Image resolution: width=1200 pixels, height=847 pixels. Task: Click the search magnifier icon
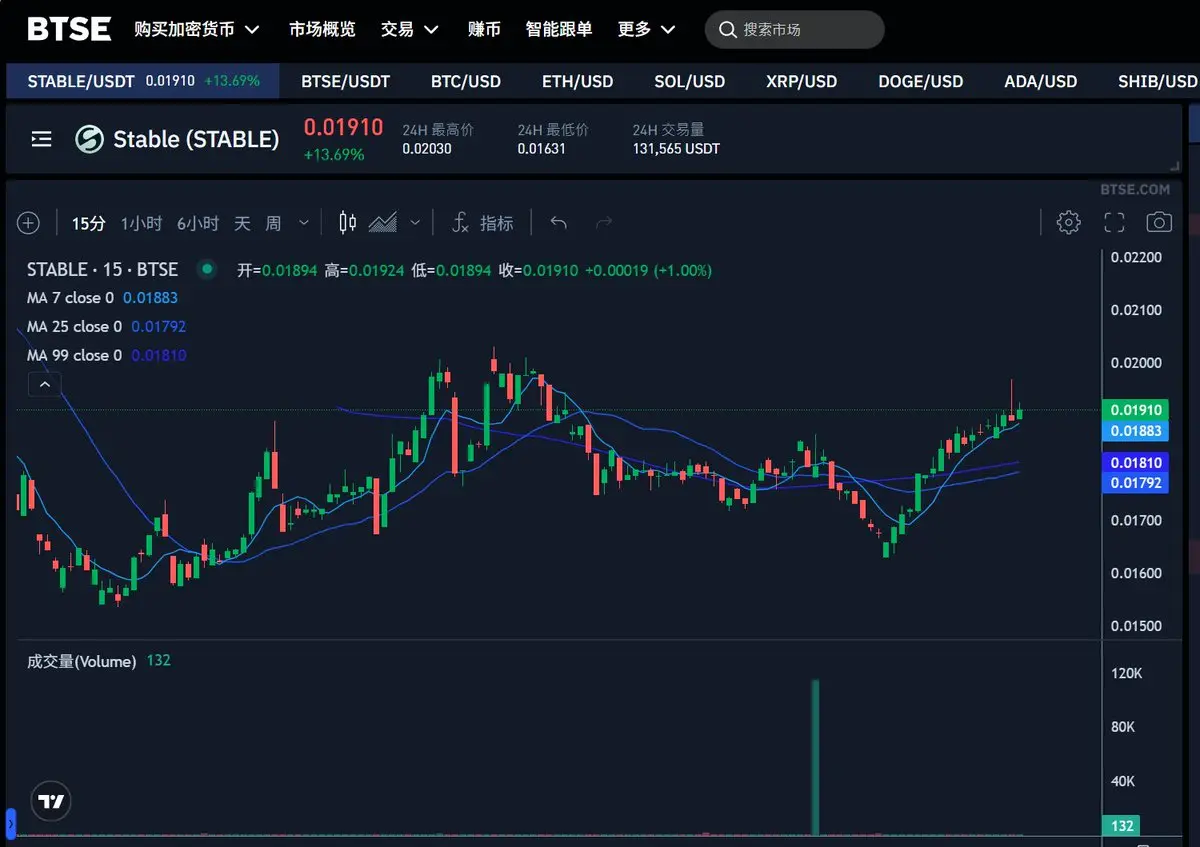[726, 30]
